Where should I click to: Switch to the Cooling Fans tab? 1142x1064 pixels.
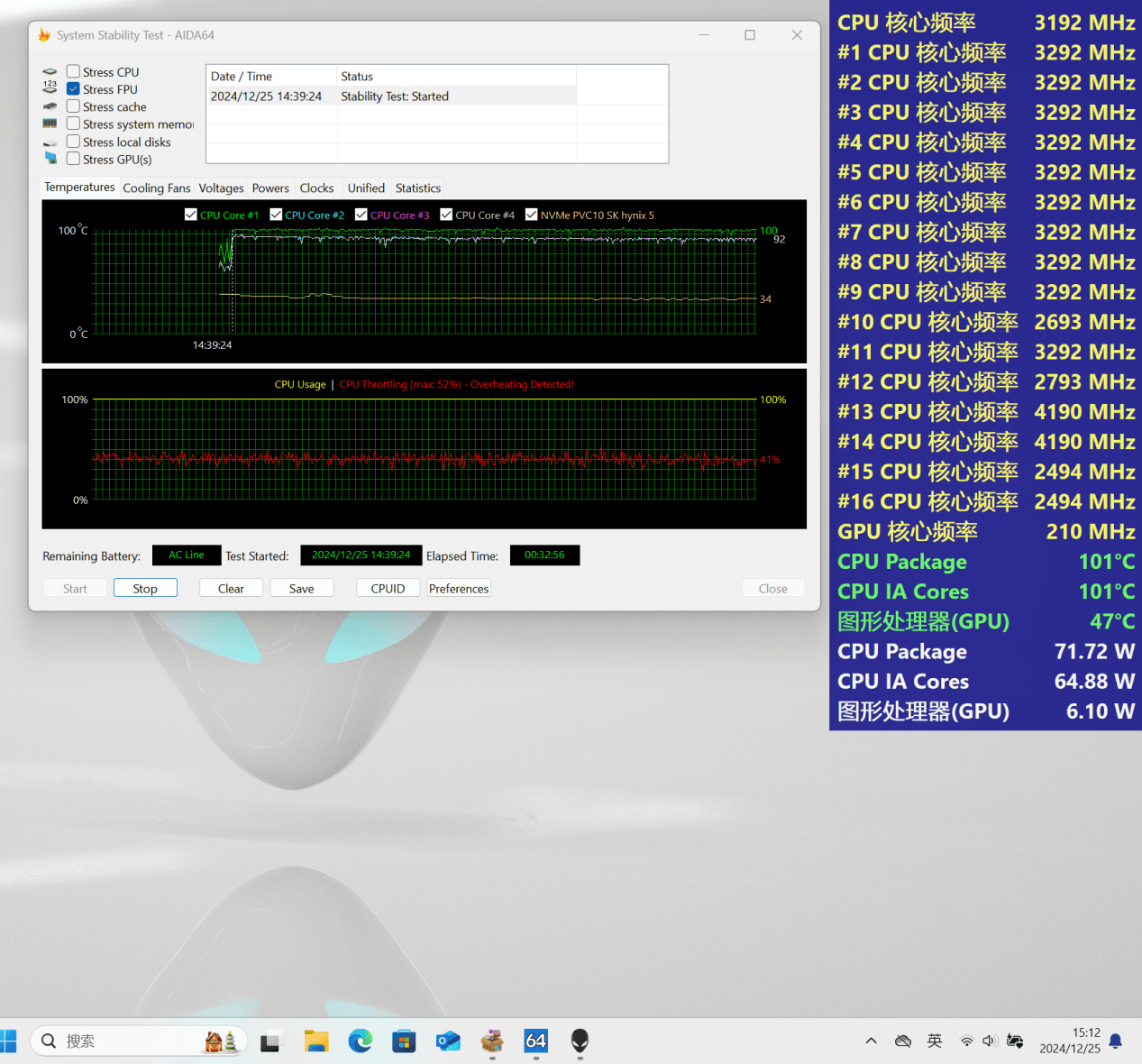tap(157, 188)
